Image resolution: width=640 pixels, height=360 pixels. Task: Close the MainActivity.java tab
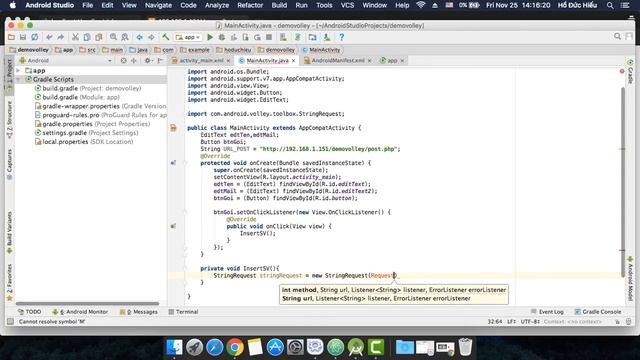(293, 60)
